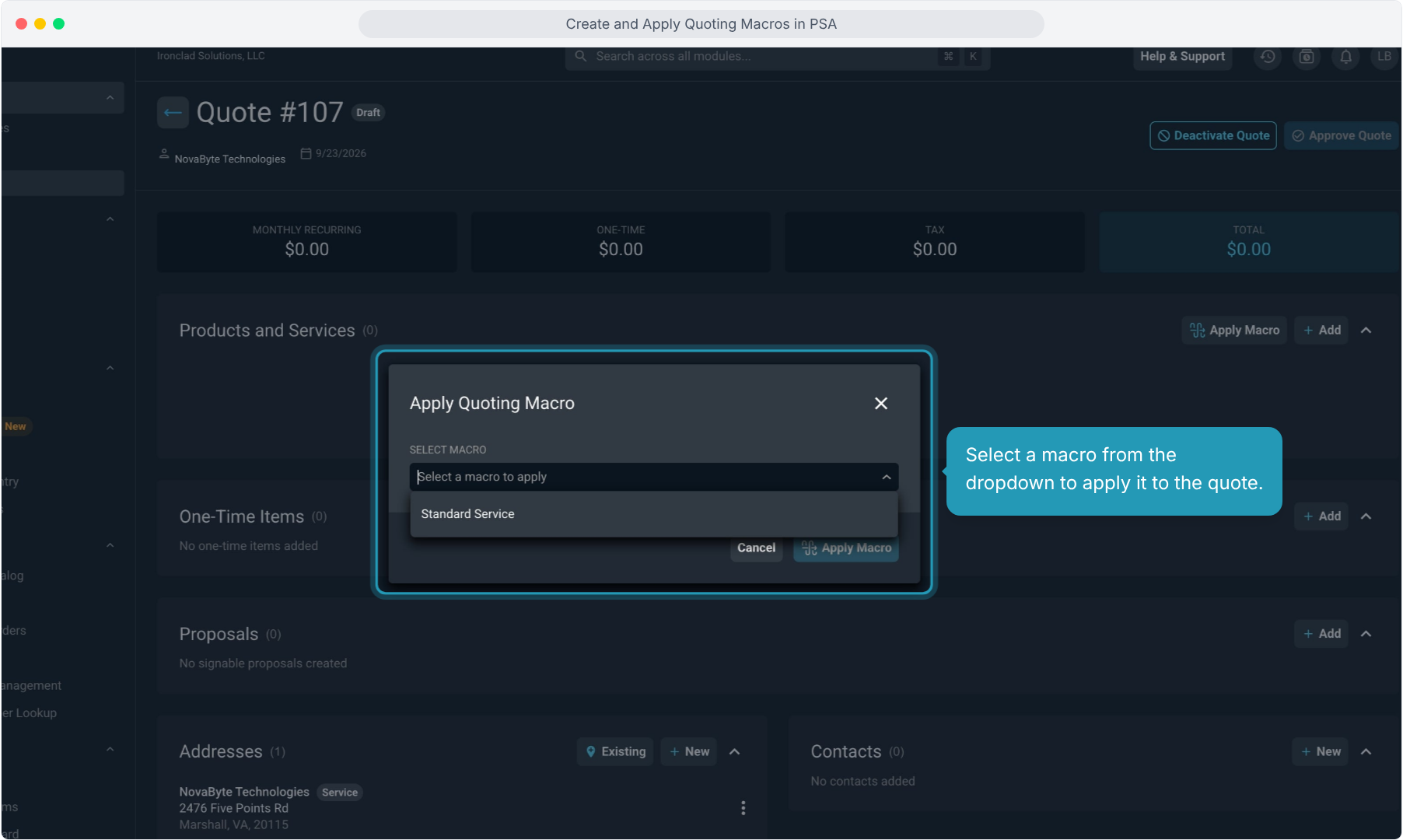Click the Monthly Recurring $0.00 card
This screenshot has height=840, width=1403.
307,241
